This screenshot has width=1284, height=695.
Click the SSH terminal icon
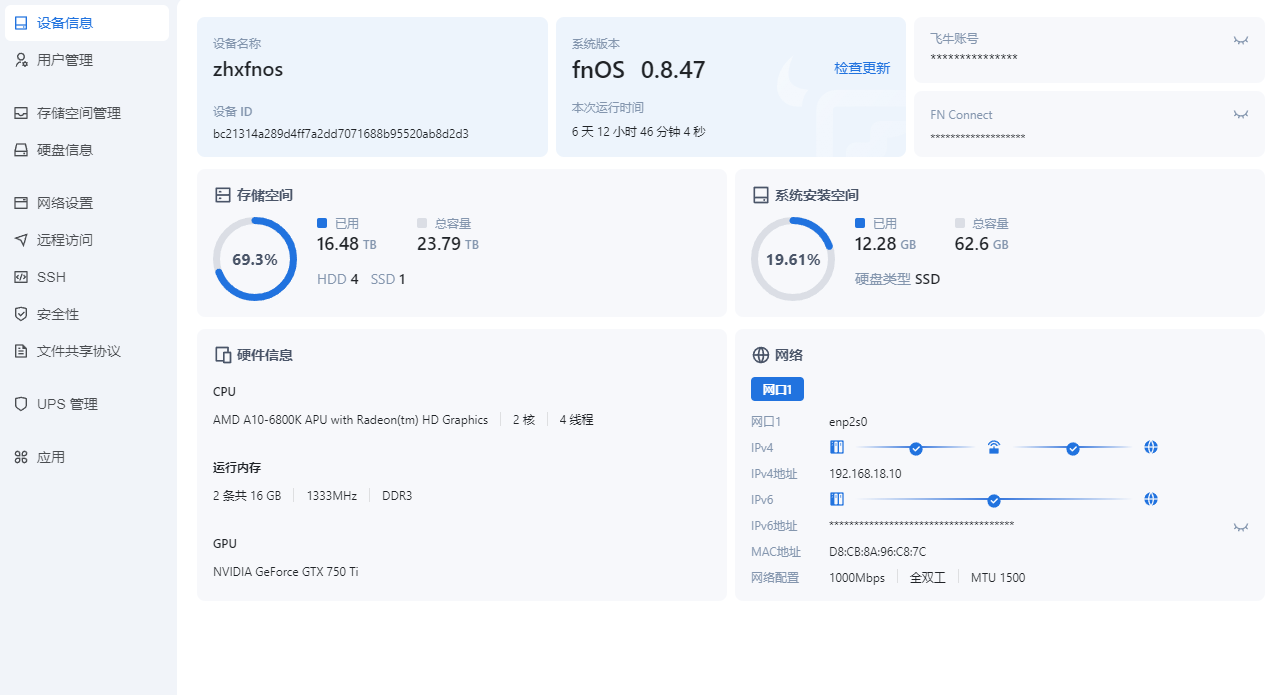(21, 277)
